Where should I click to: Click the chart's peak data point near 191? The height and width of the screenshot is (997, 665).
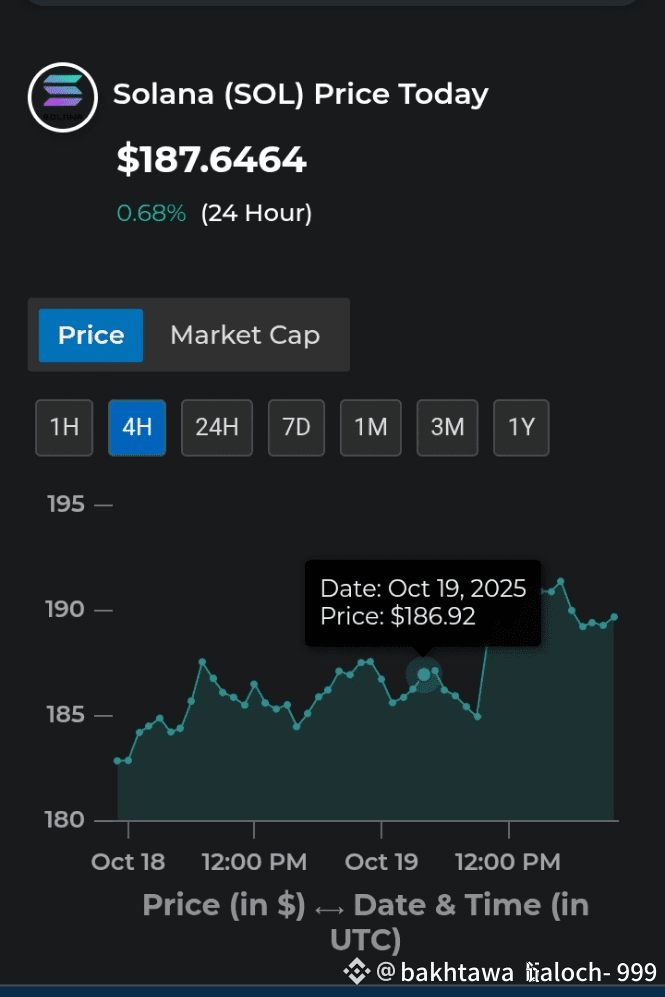pyautogui.click(x=561, y=581)
